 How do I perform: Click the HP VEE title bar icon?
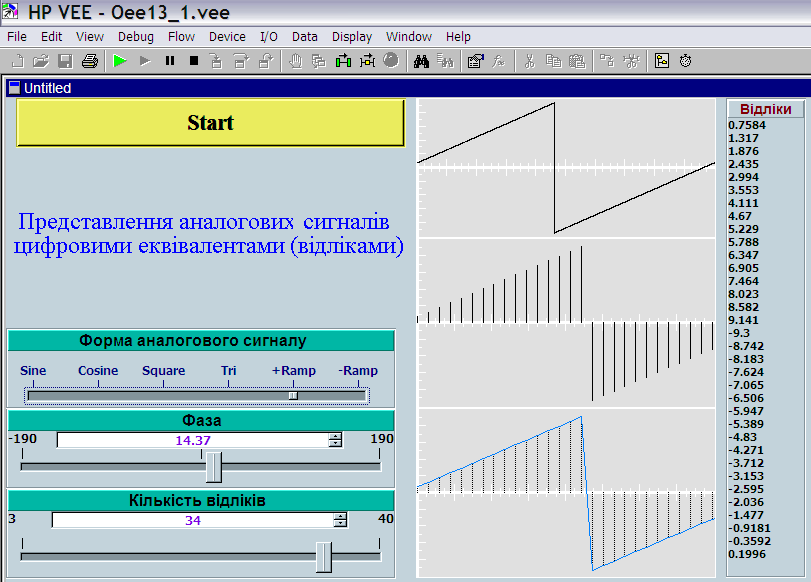coord(10,11)
